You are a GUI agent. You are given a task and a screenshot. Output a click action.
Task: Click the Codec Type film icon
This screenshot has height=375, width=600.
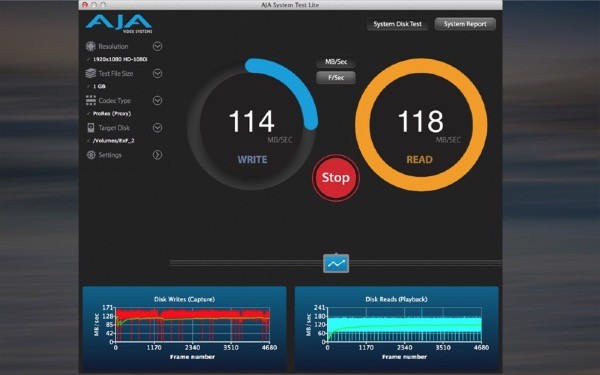pyautogui.click(x=91, y=100)
